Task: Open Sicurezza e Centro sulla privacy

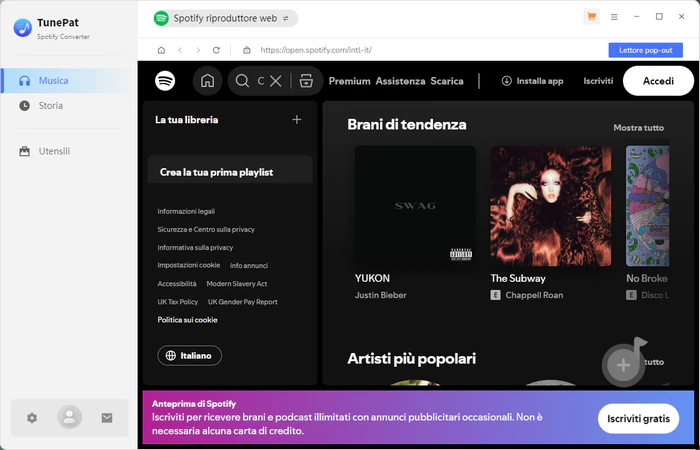Action: (206, 229)
